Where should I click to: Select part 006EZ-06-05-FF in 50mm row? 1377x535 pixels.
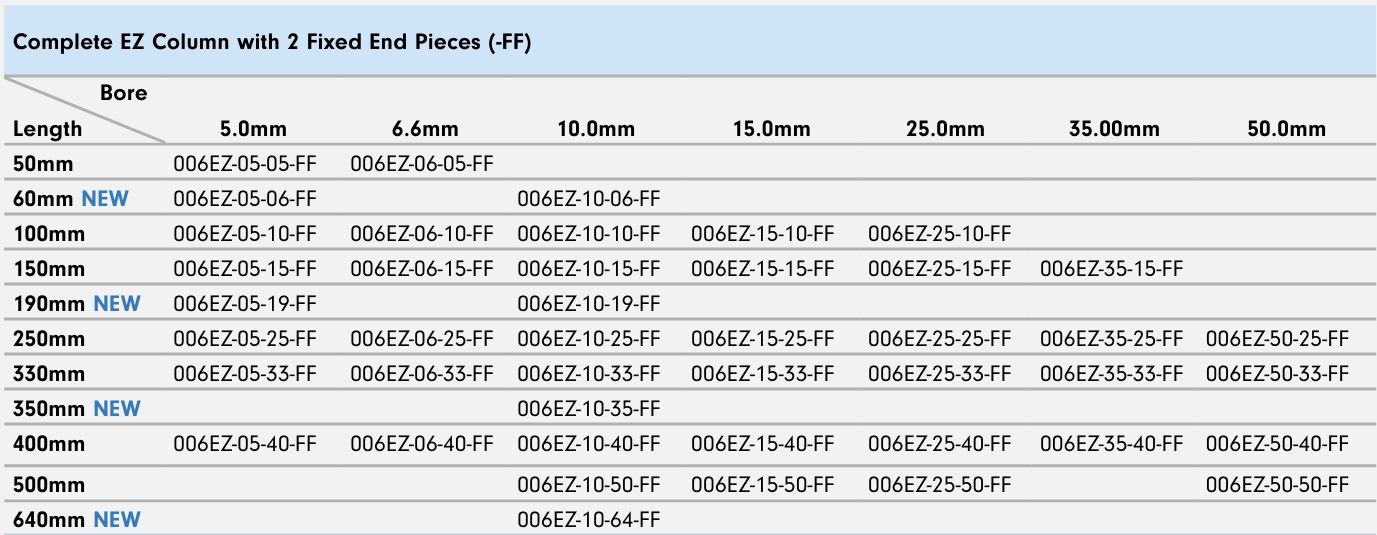[x=422, y=164]
